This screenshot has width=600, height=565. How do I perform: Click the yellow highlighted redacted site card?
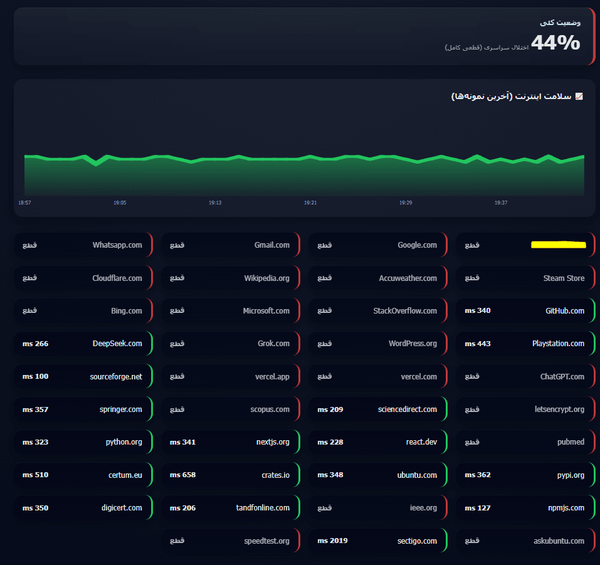point(526,245)
